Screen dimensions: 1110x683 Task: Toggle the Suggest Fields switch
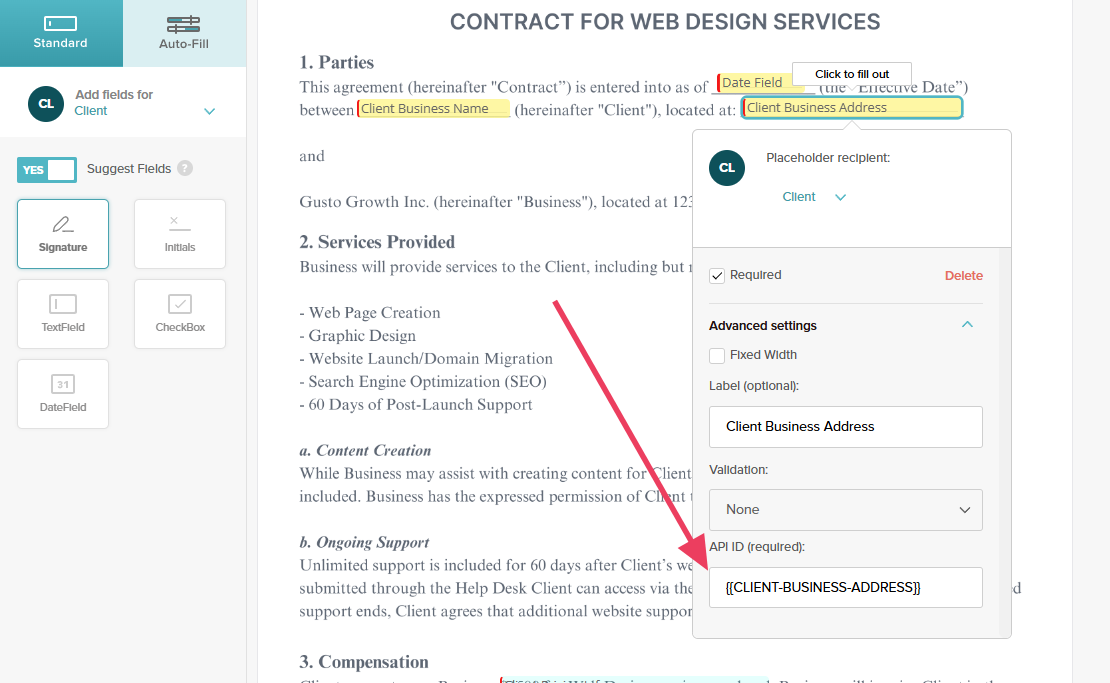tap(47, 170)
